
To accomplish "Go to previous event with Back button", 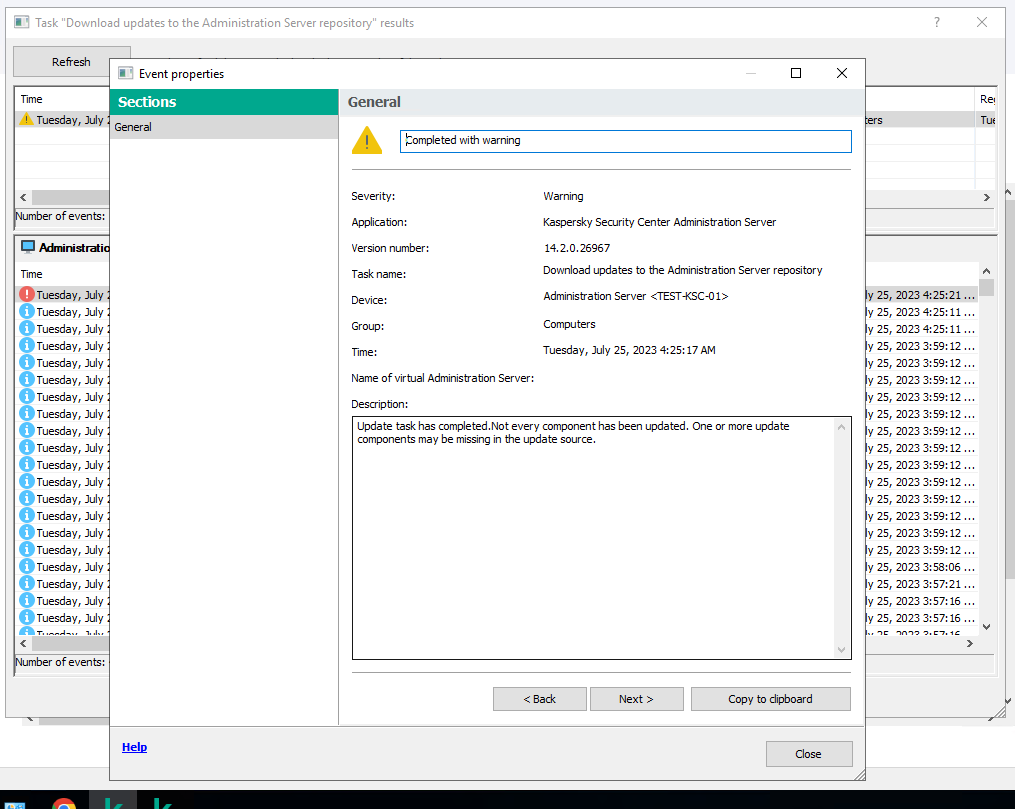I will point(540,699).
